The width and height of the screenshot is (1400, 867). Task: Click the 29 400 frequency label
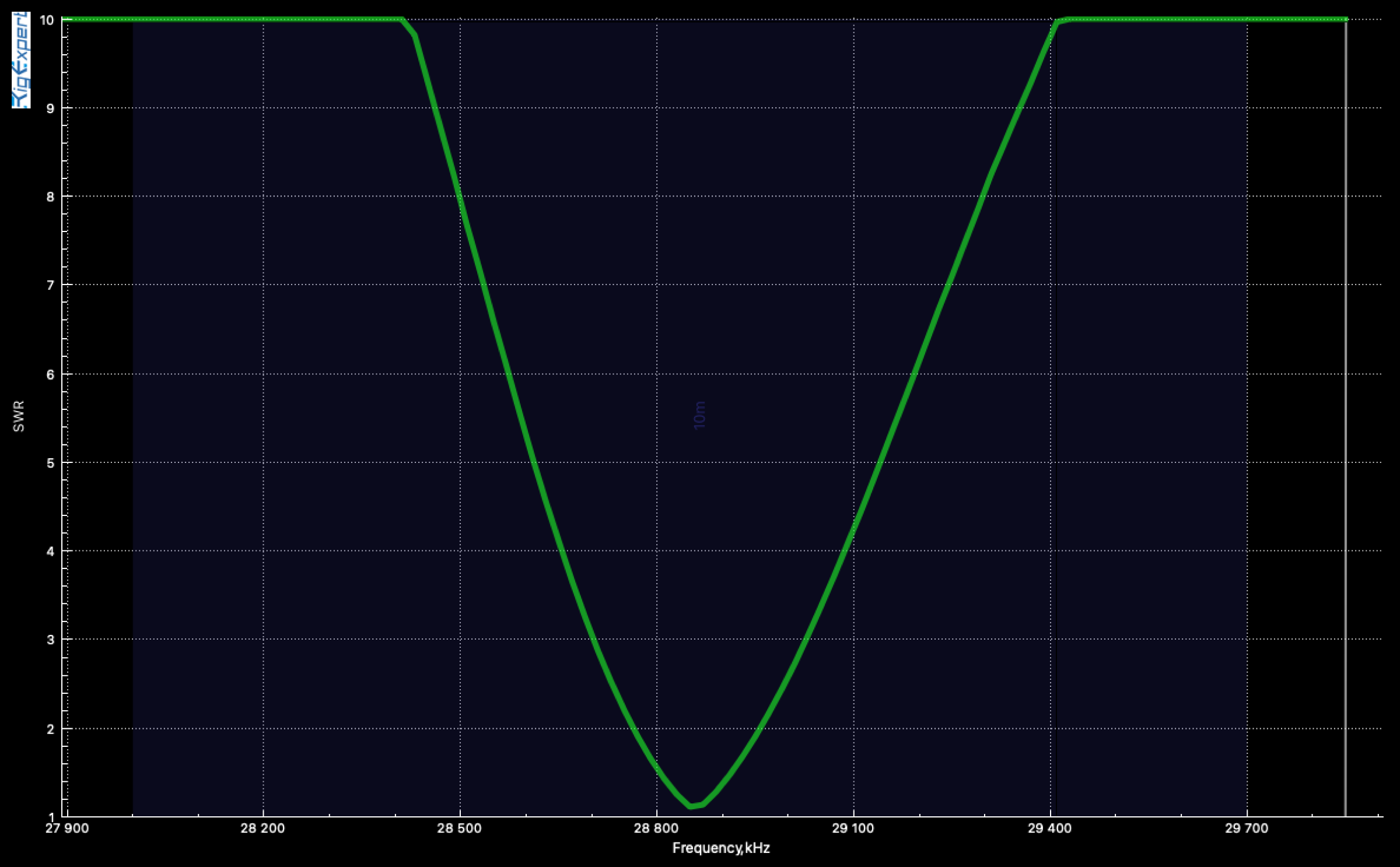pos(1049,829)
